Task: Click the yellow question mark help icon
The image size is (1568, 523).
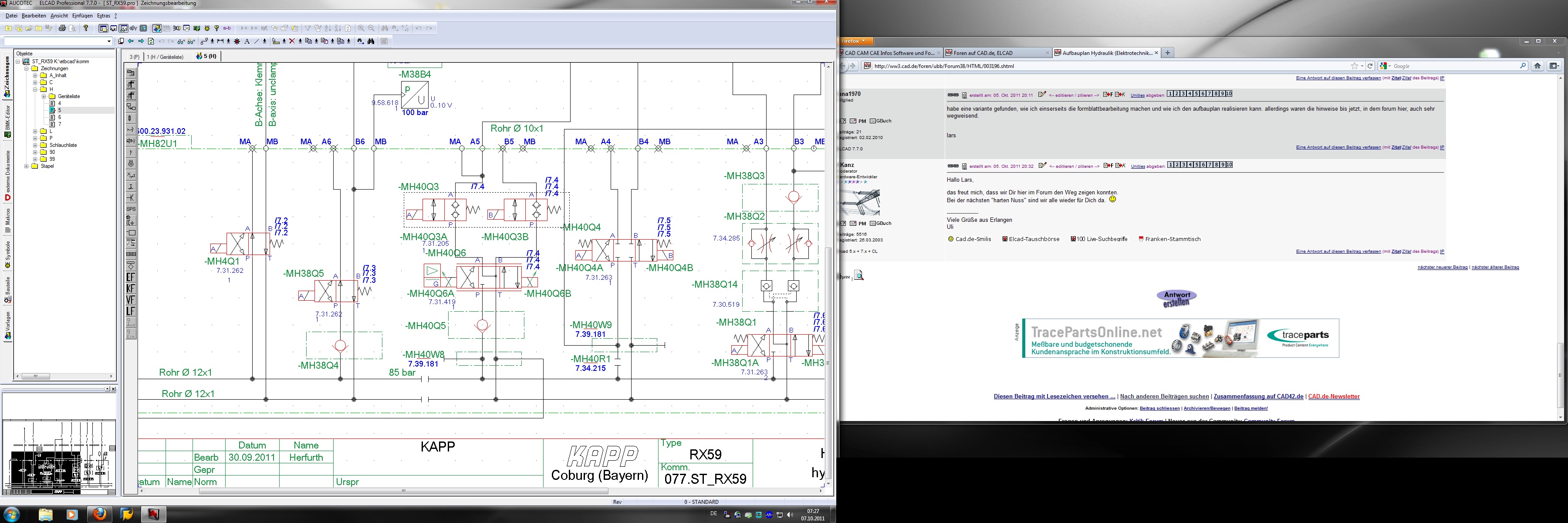Action: [86, 29]
